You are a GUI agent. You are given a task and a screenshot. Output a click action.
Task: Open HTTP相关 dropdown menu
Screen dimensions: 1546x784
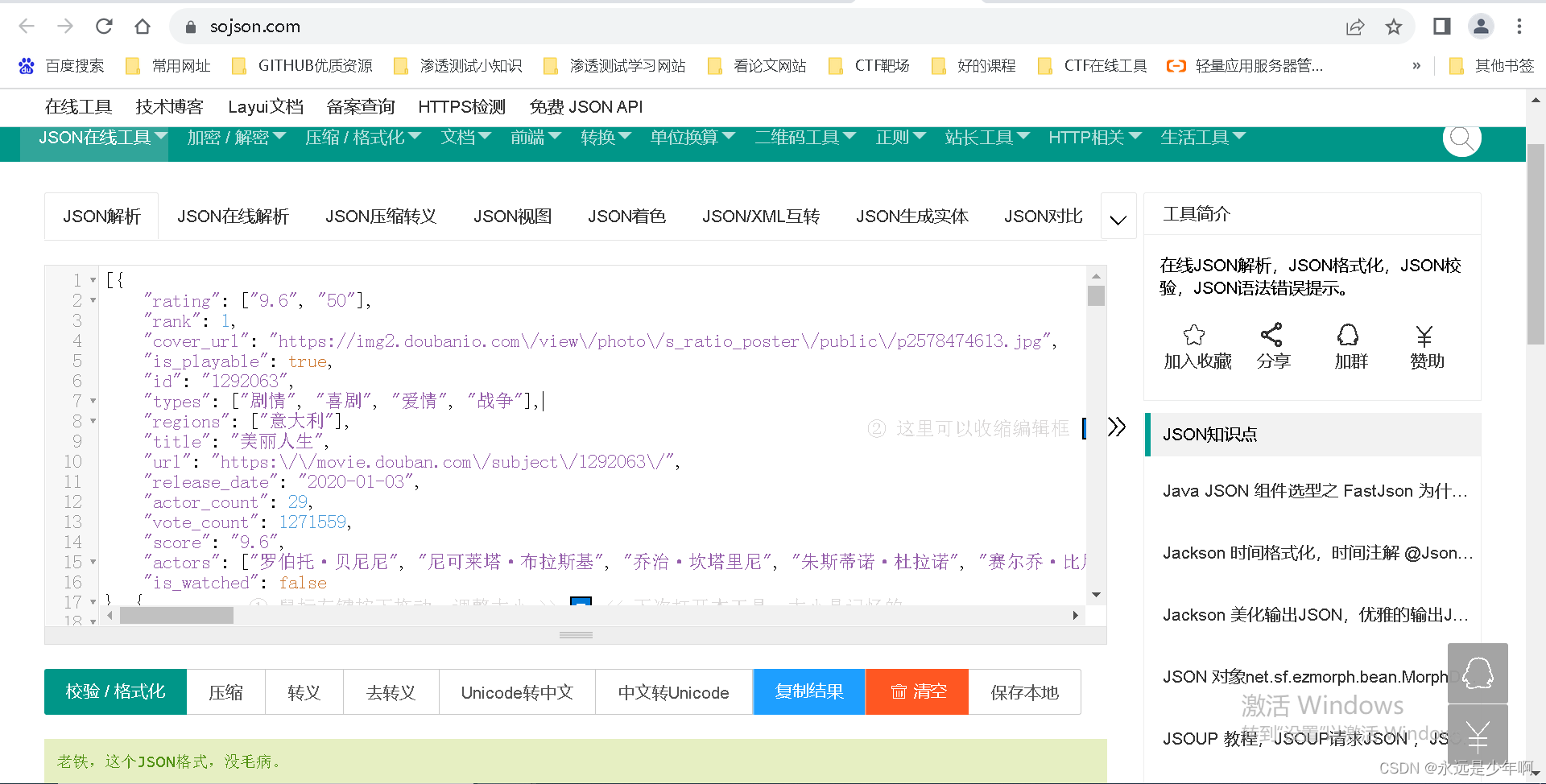click(x=1095, y=138)
